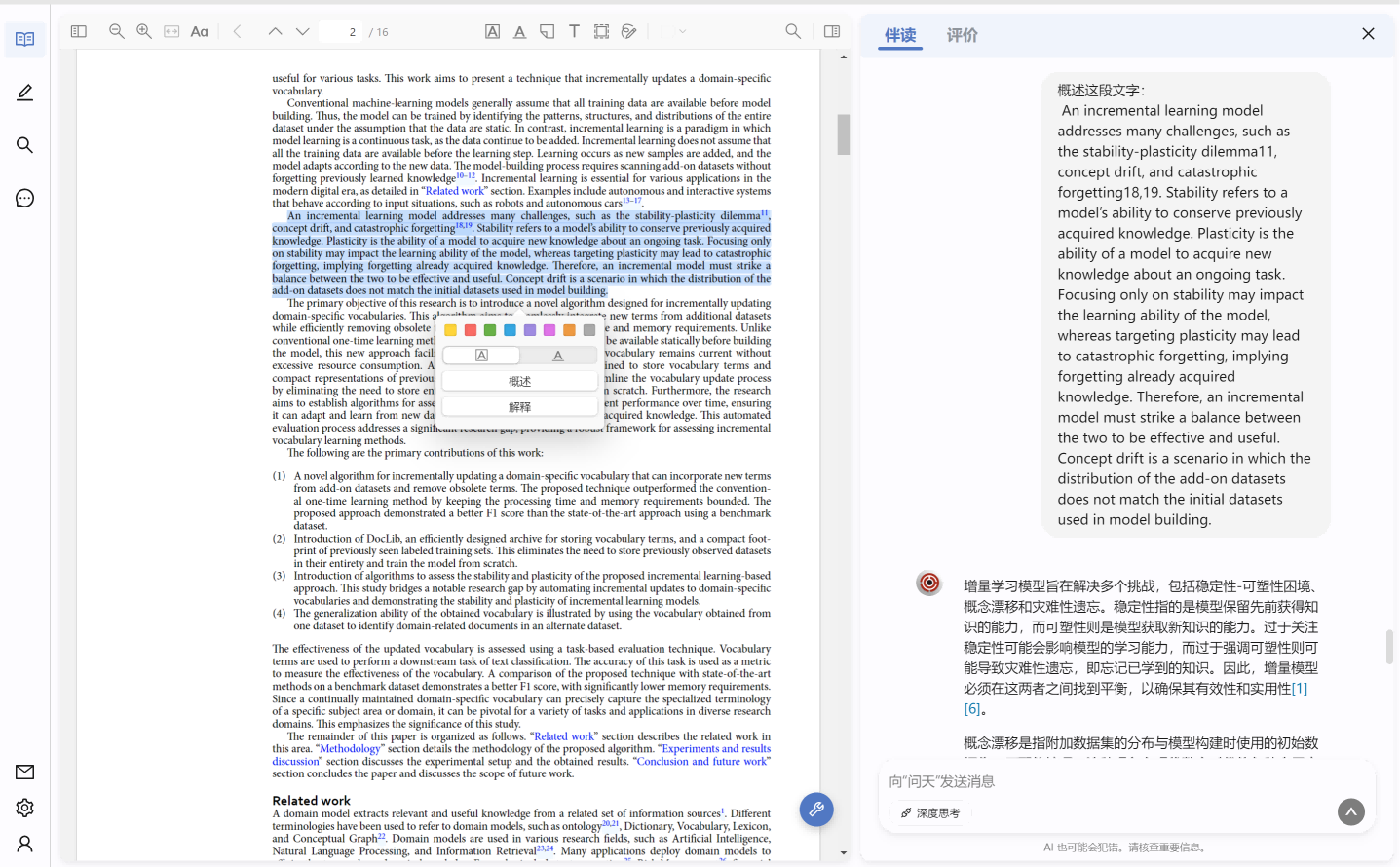The image size is (1400, 867).
Task: Open the search icon in left sidebar
Action: click(25, 145)
